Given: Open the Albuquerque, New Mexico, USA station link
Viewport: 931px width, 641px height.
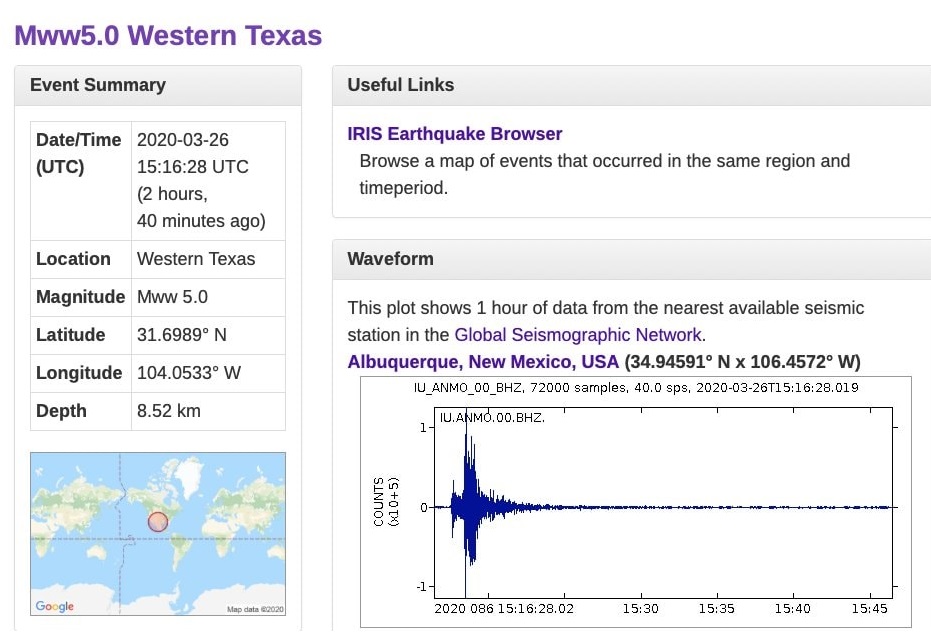Looking at the screenshot, I should point(483,361).
